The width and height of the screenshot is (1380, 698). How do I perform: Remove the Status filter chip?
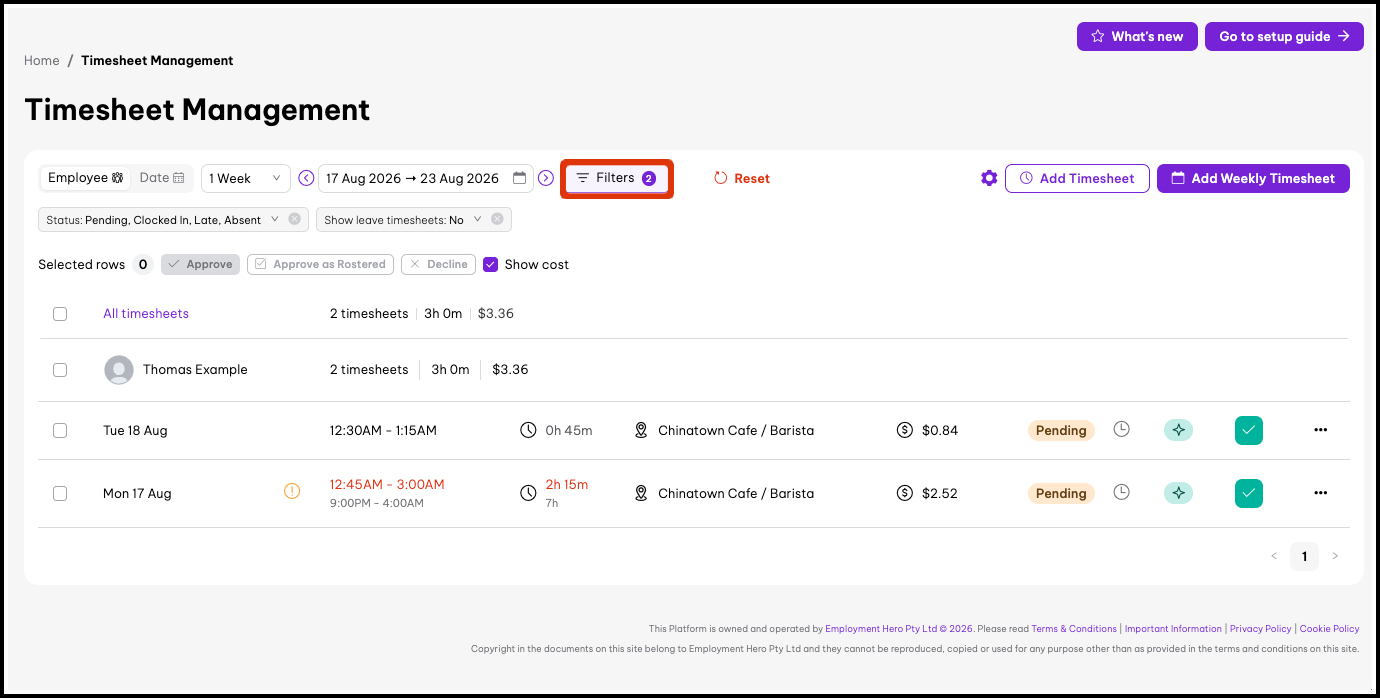point(294,219)
